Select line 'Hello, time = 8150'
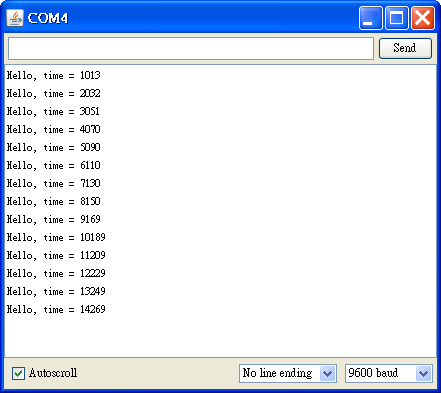Image resolution: width=441 pixels, height=393 pixels. click(x=54, y=201)
